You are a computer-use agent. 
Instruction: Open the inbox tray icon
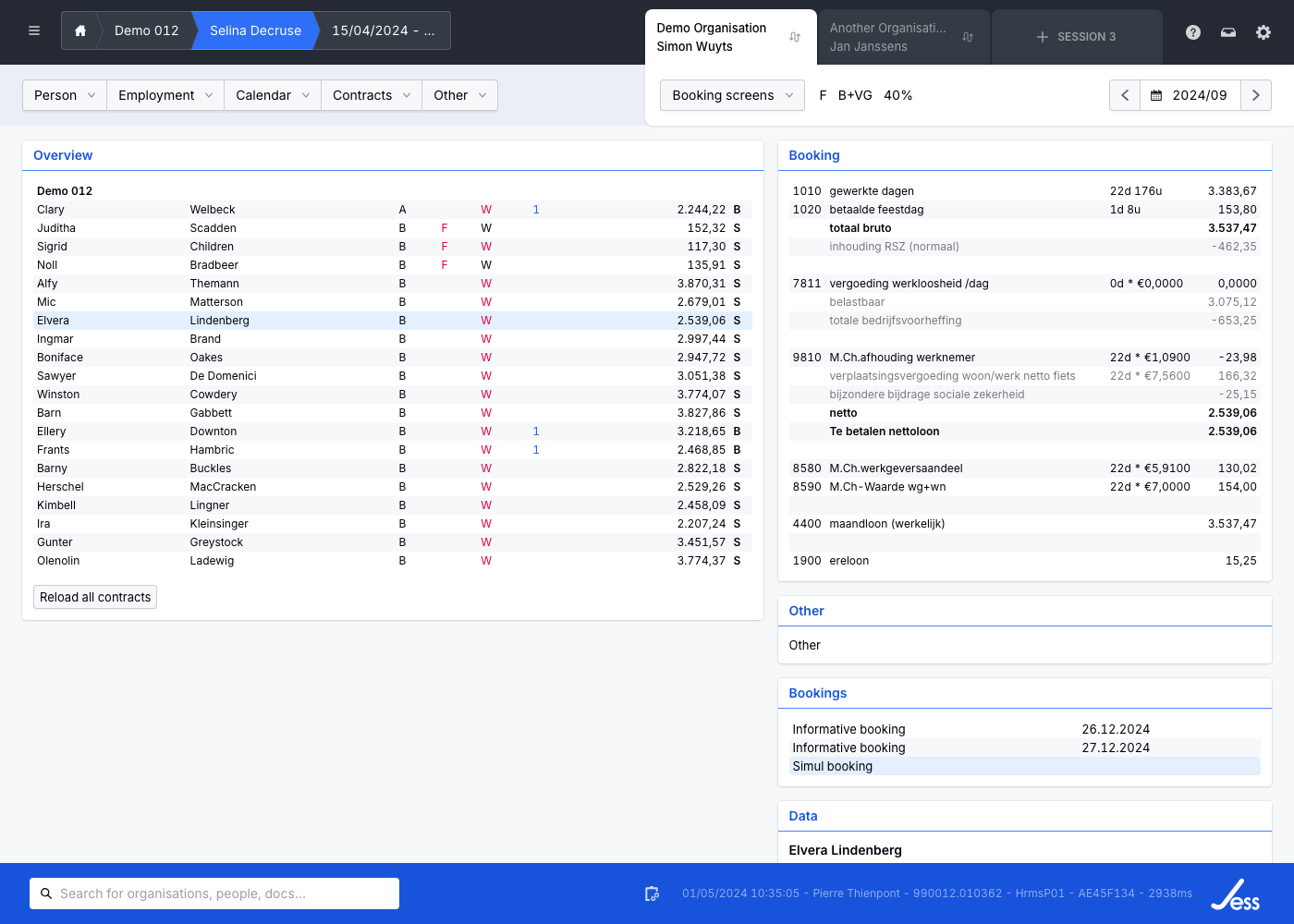1228,32
